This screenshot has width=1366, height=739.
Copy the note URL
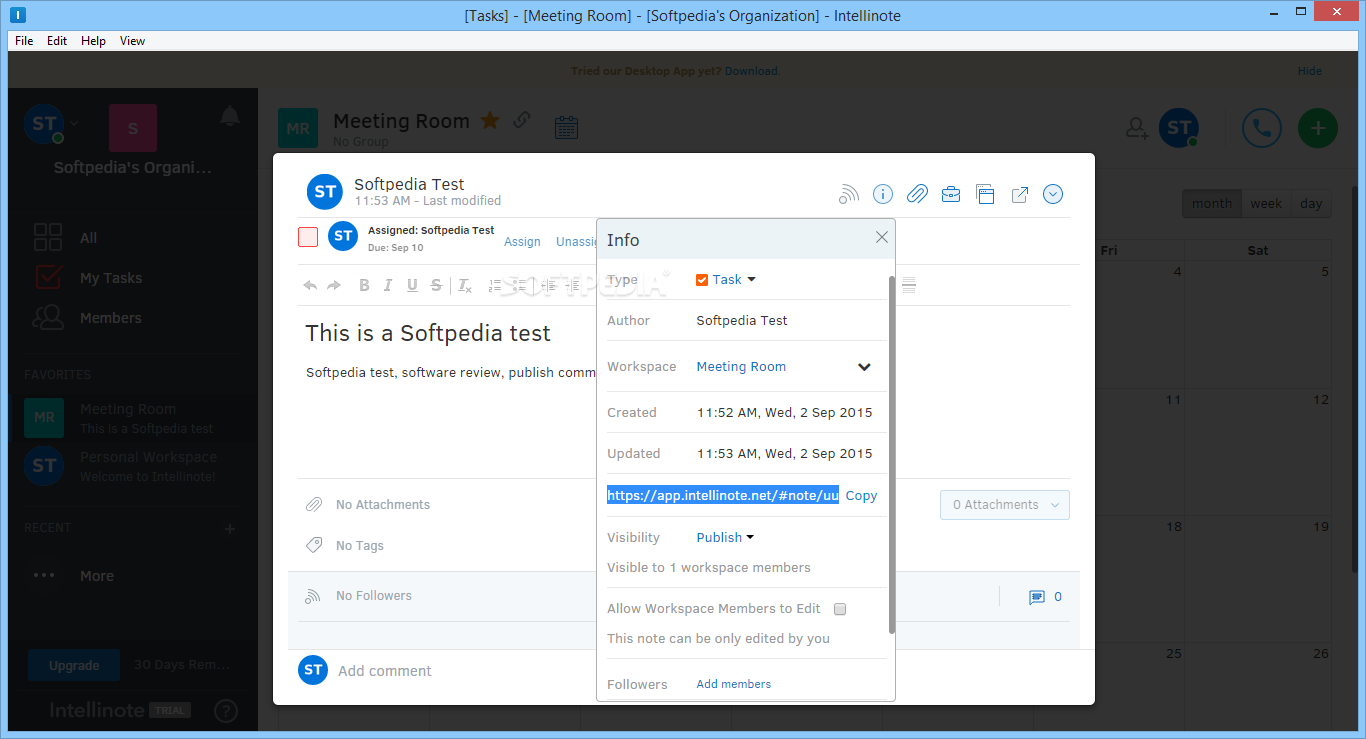tap(861, 495)
